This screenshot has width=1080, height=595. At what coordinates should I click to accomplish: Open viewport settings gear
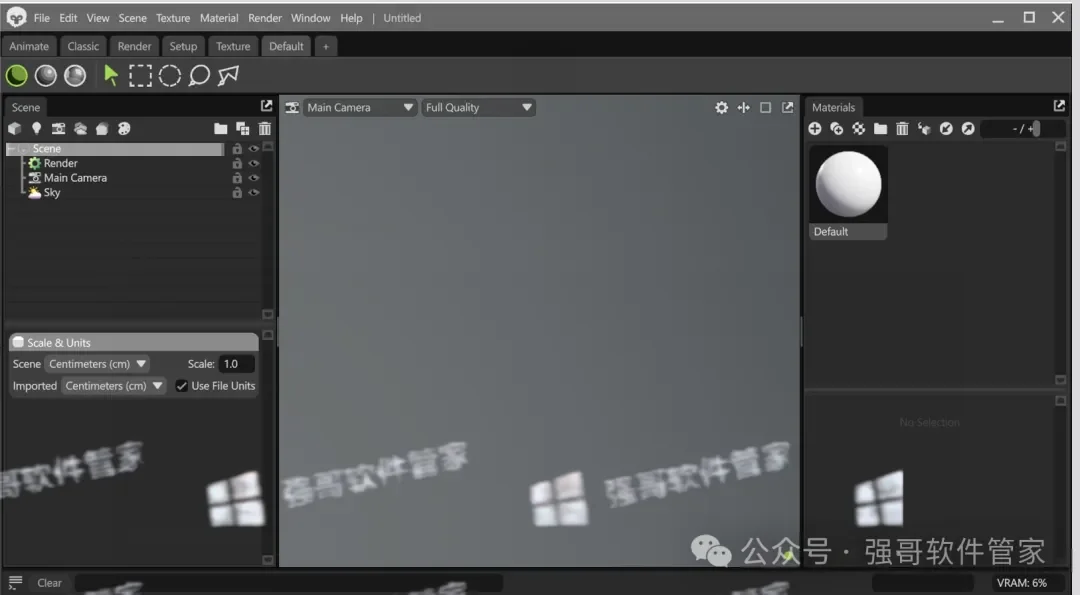pyautogui.click(x=721, y=107)
